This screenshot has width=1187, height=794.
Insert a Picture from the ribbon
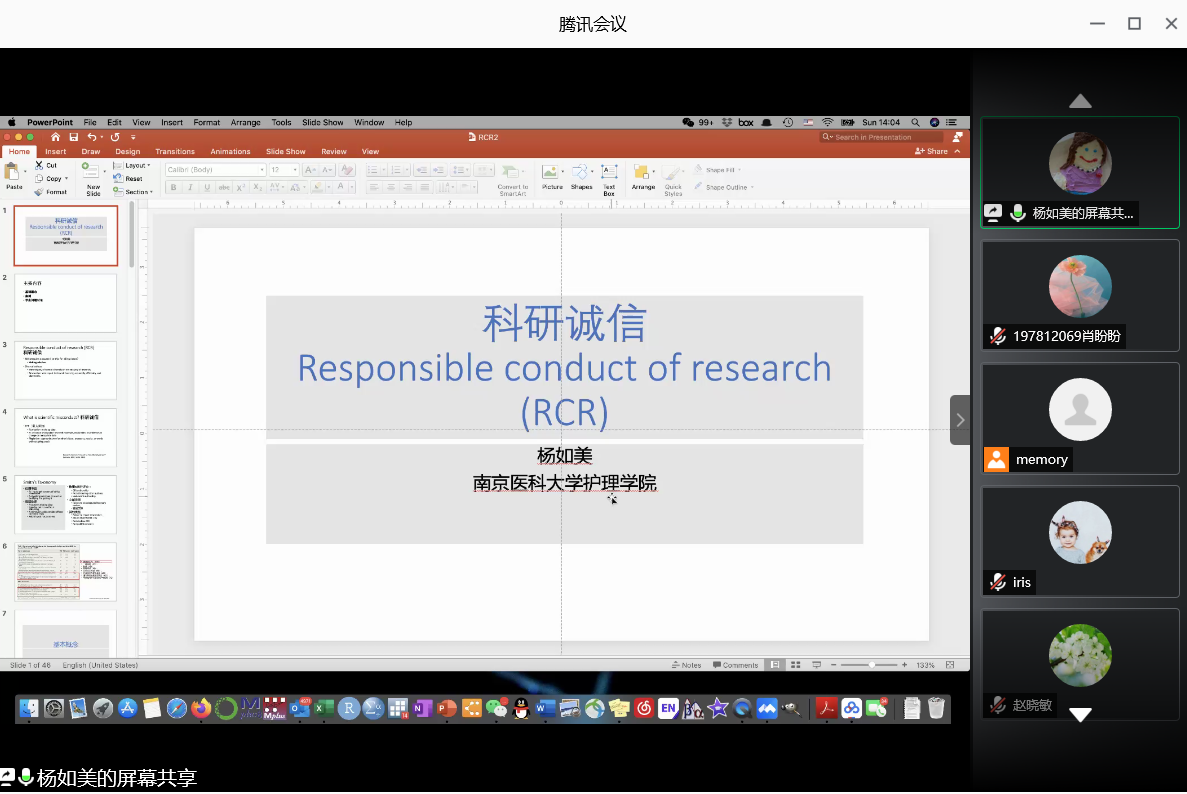click(x=552, y=172)
